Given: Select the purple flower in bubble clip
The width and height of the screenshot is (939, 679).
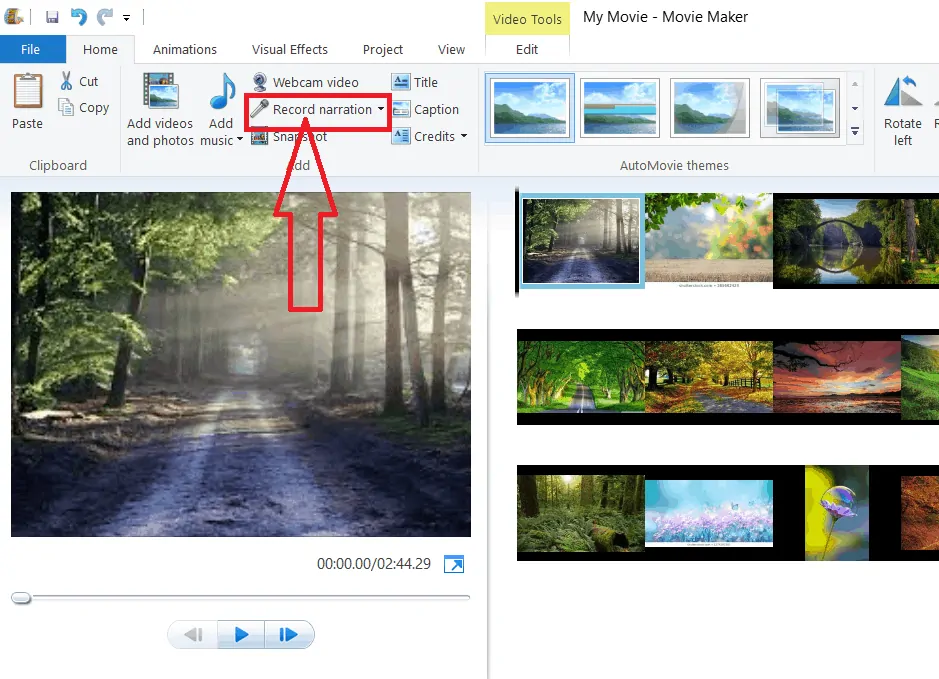Looking at the screenshot, I should [837, 513].
